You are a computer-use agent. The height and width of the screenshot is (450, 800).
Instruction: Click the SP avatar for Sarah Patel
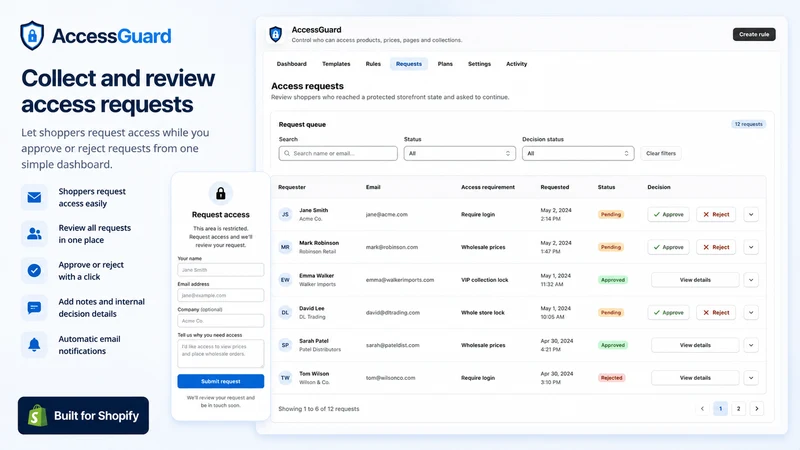[285, 345]
